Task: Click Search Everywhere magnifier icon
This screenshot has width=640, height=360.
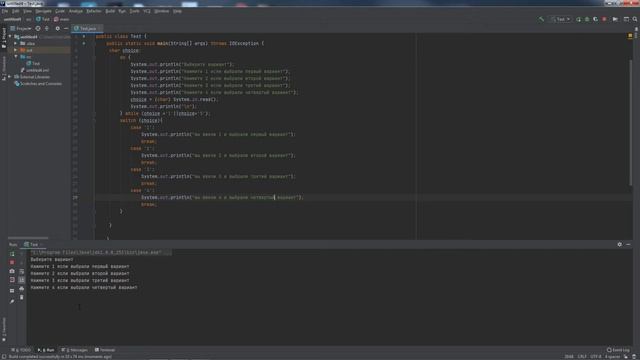Action: coord(635,19)
